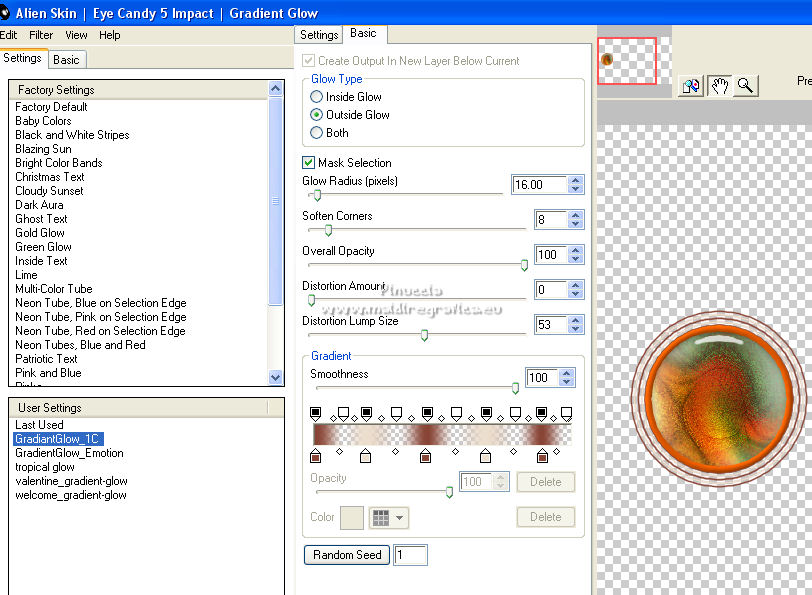Click the navigator thumbnail preview
This screenshot has width=812, height=595.
(627, 61)
